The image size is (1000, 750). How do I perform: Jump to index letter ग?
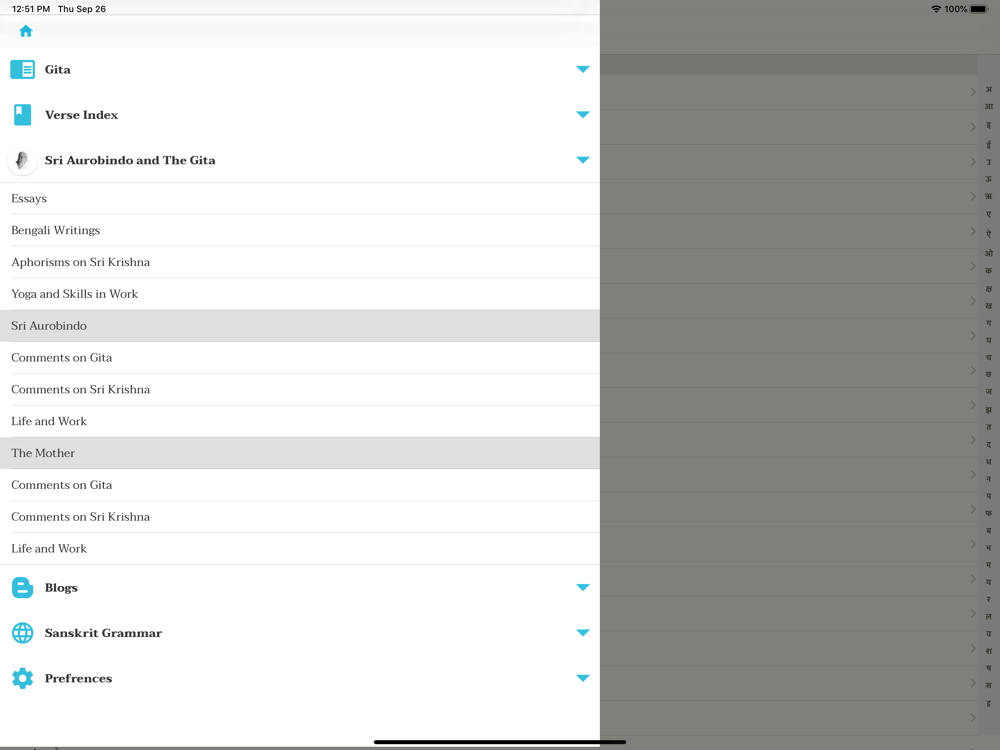989,323
